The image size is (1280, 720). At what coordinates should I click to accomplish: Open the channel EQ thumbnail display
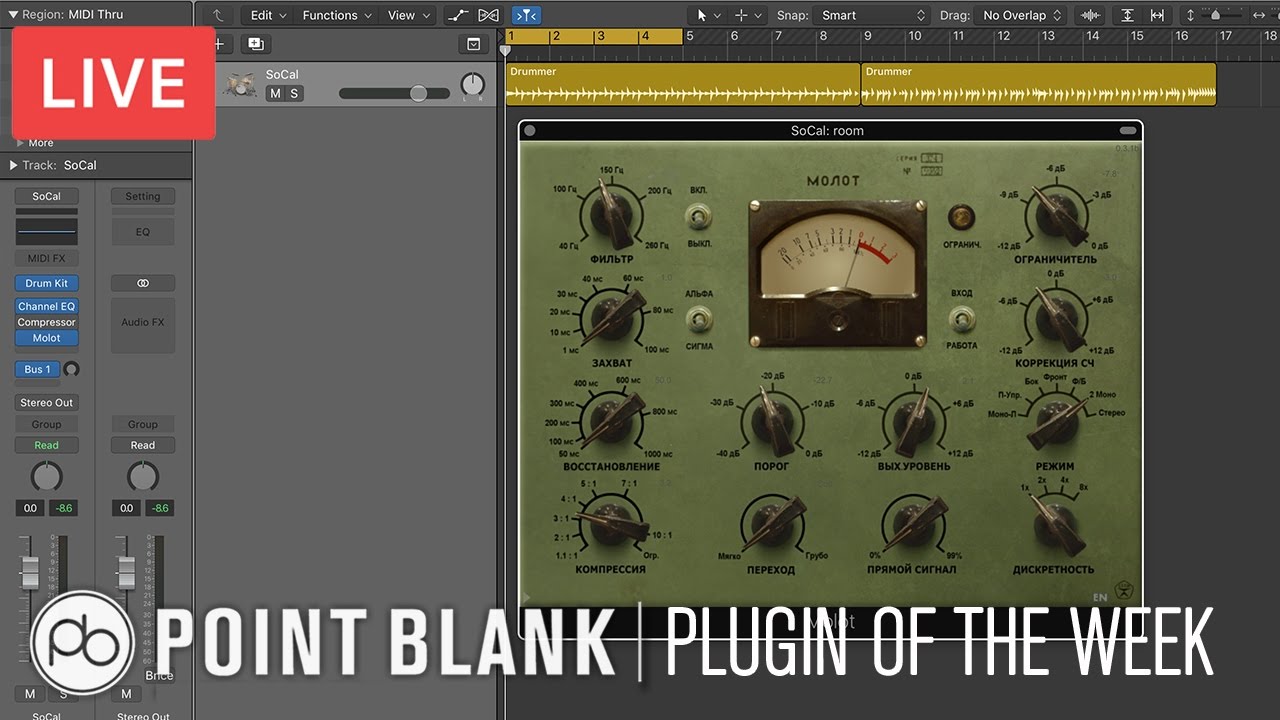point(46,231)
